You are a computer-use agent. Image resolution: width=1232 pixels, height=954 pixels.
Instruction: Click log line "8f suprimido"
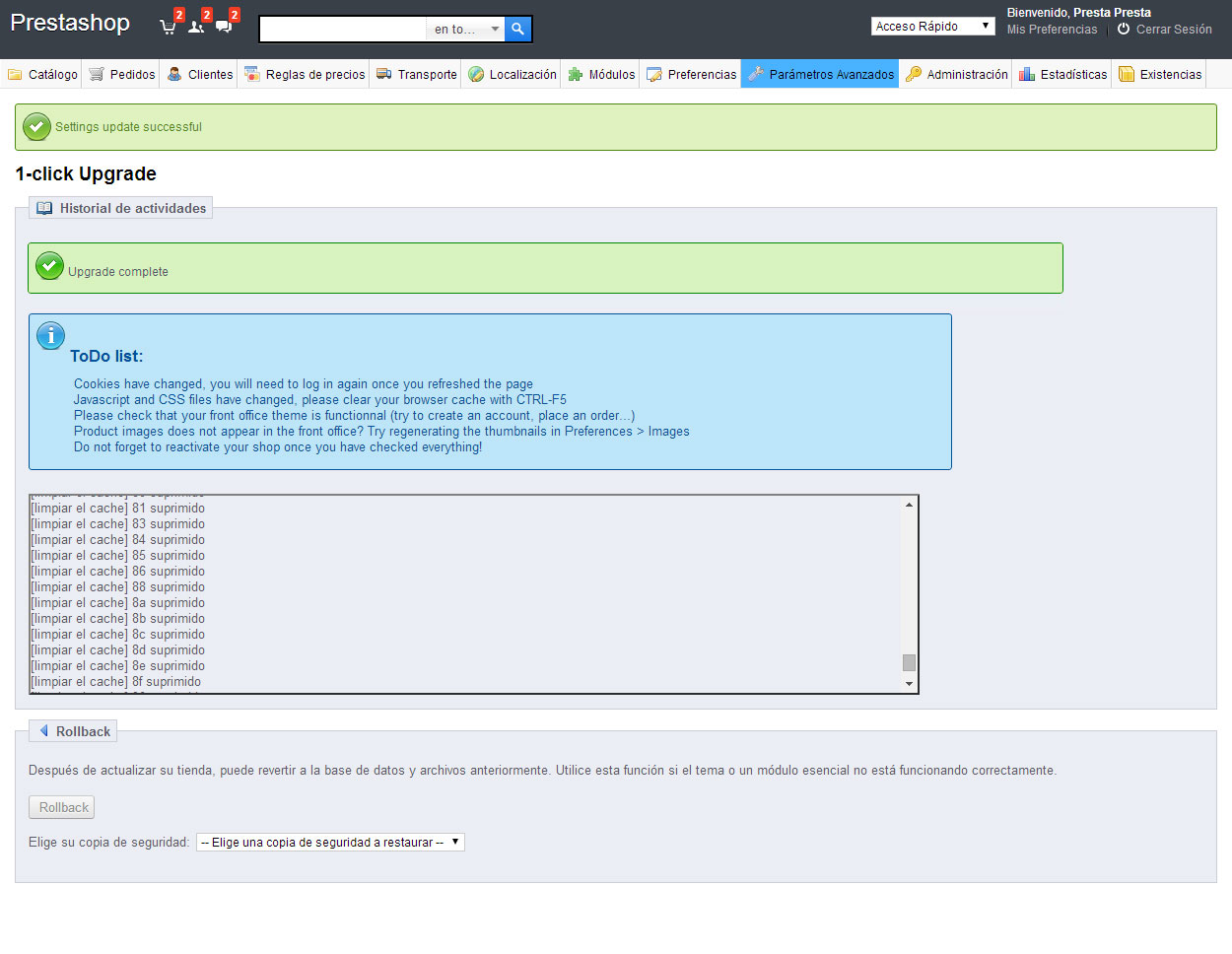(116, 682)
